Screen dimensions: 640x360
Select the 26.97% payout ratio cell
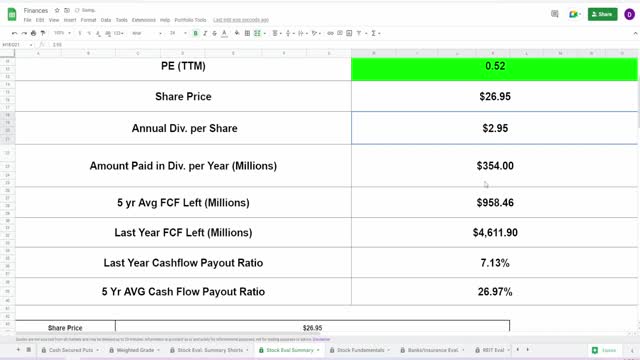[x=494, y=292]
